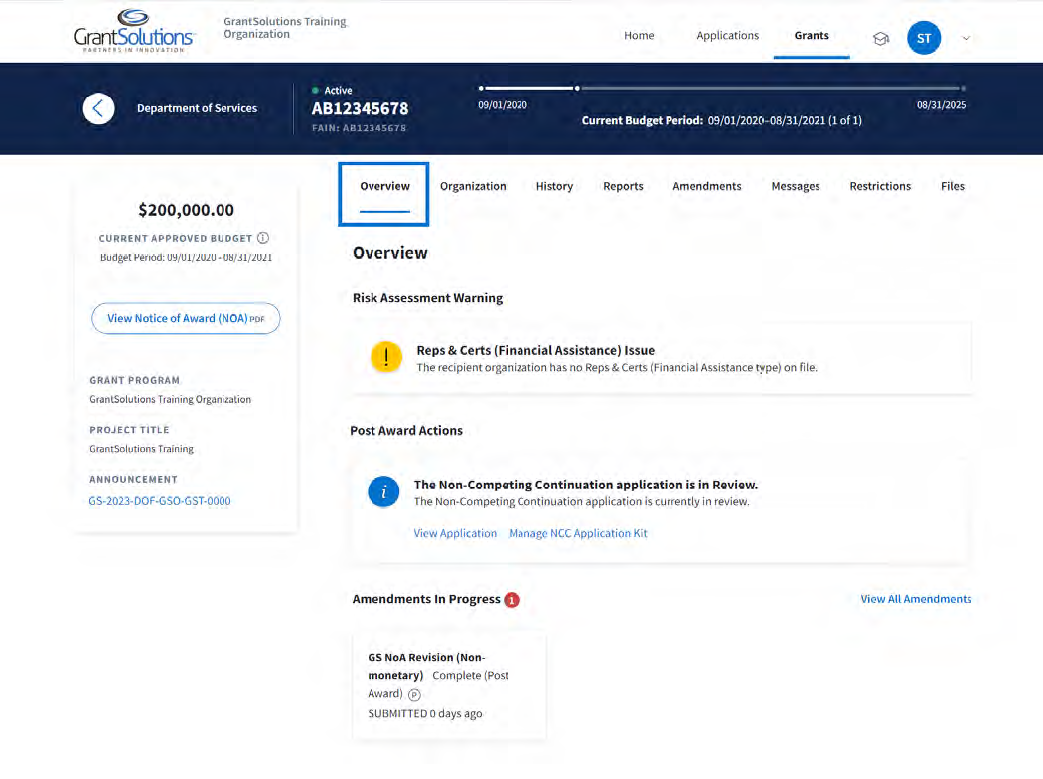This screenshot has height=779, width=1043.
Task: Switch to the Organization tab
Action: pyautogui.click(x=473, y=186)
